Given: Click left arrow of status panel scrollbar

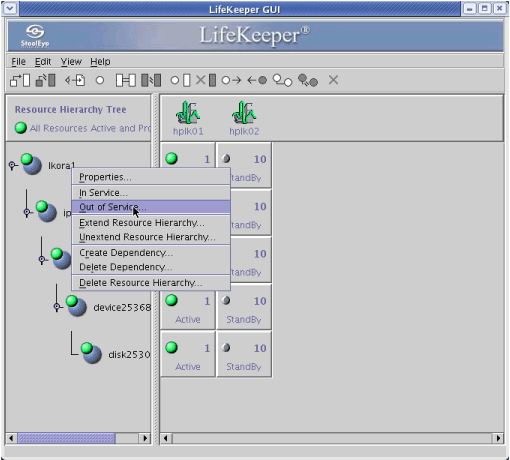Looking at the screenshot, I should [x=166, y=438].
